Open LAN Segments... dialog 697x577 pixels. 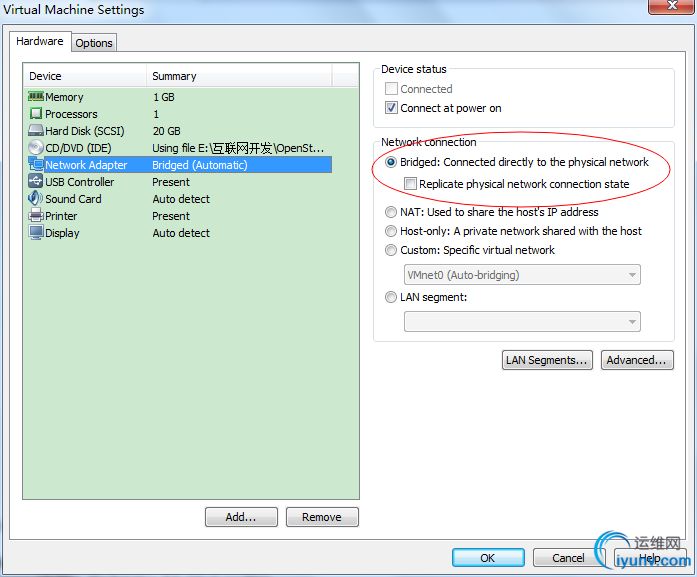(547, 360)
